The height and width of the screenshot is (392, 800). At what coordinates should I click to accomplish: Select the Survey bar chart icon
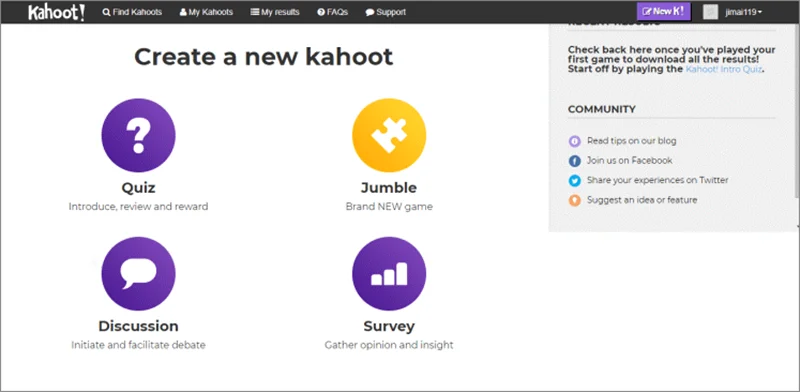[x=389, y=274]
